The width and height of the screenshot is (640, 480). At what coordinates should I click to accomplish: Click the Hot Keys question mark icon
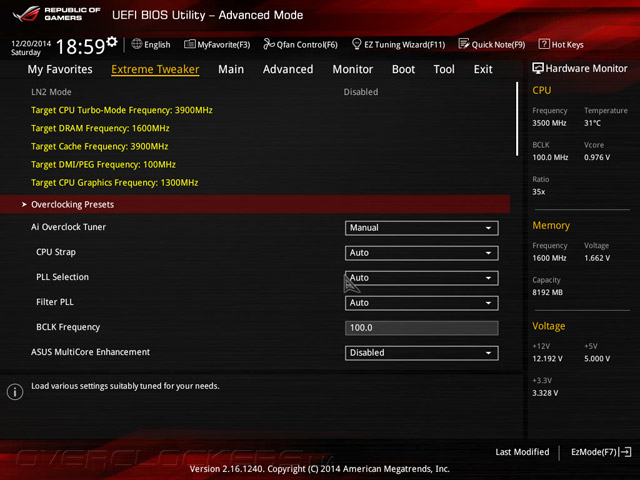click(544, 44)
